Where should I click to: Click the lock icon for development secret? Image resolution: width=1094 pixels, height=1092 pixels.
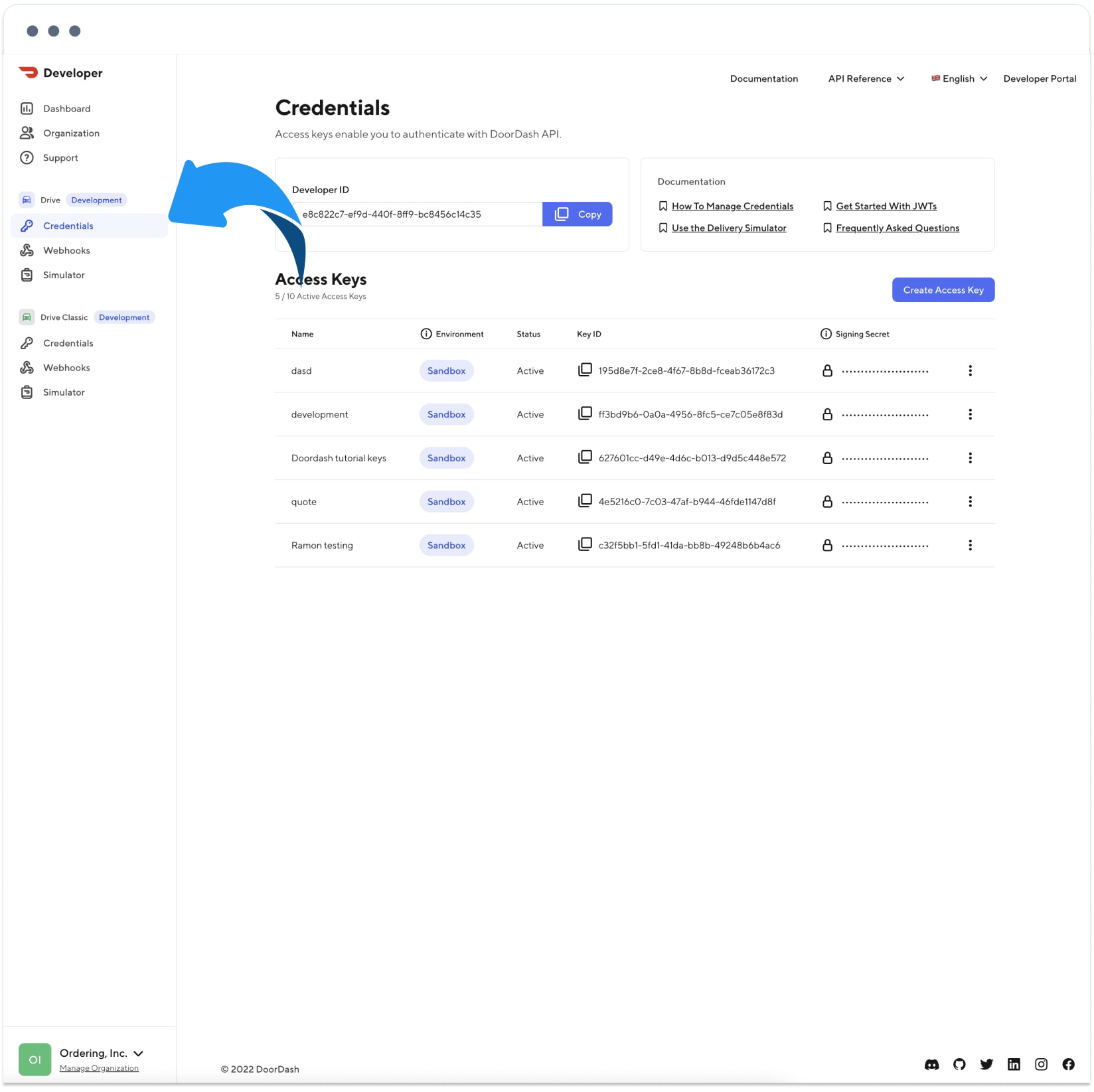pyautogui.click(x=827, y=414)
